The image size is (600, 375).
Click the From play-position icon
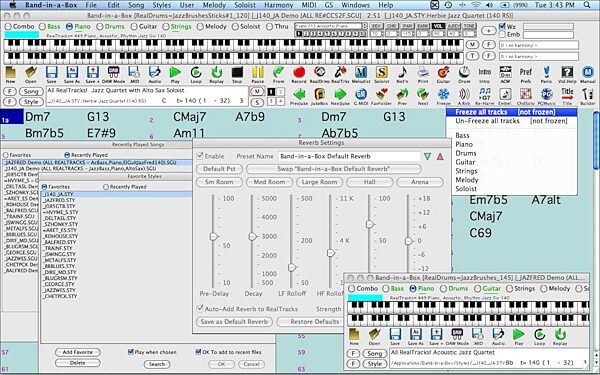click(x=278, y=74)
